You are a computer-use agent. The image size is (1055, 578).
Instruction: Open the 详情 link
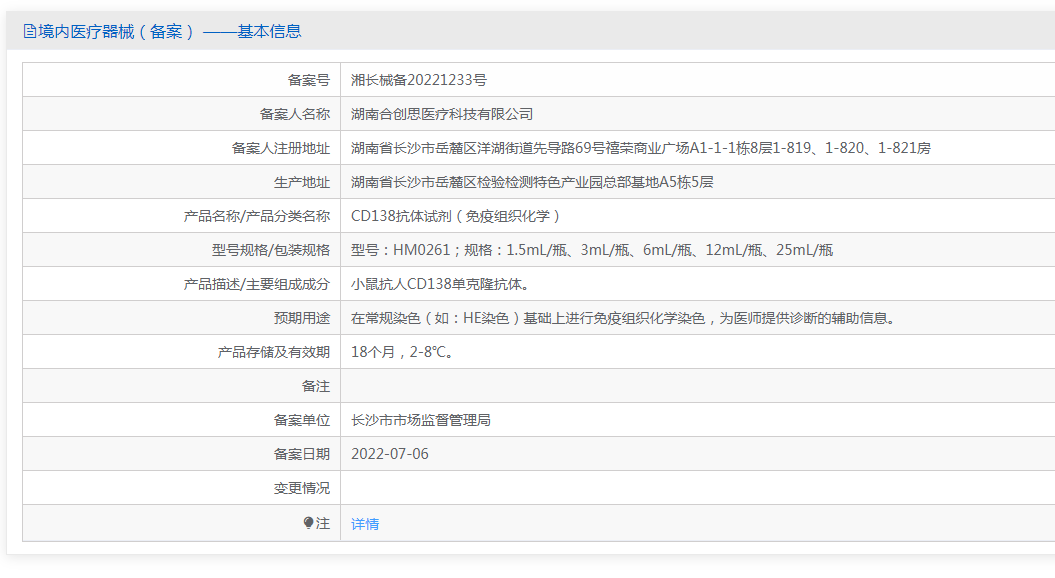365,523
